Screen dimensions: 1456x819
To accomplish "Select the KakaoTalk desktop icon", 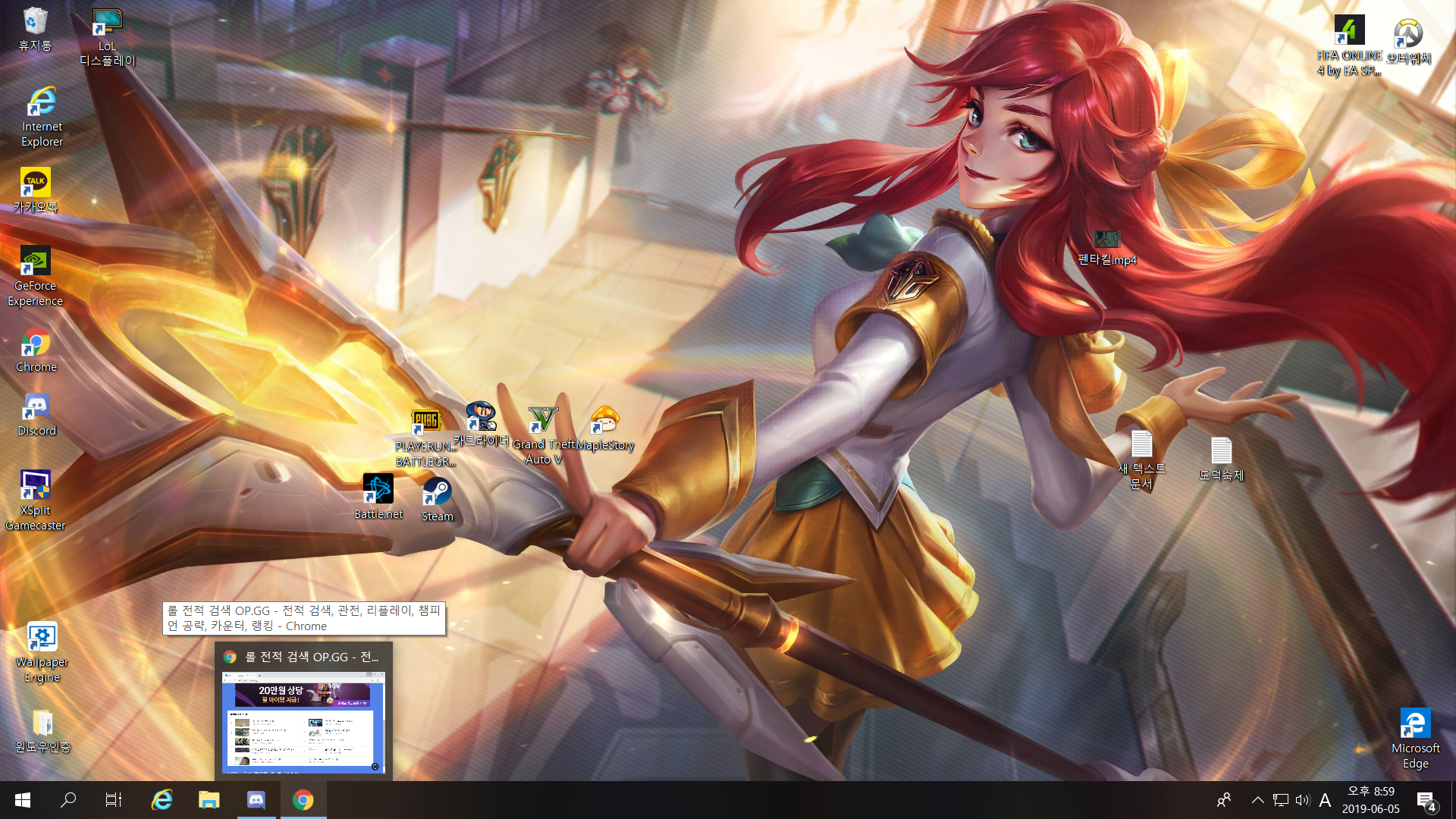I will tap(35, 183).
